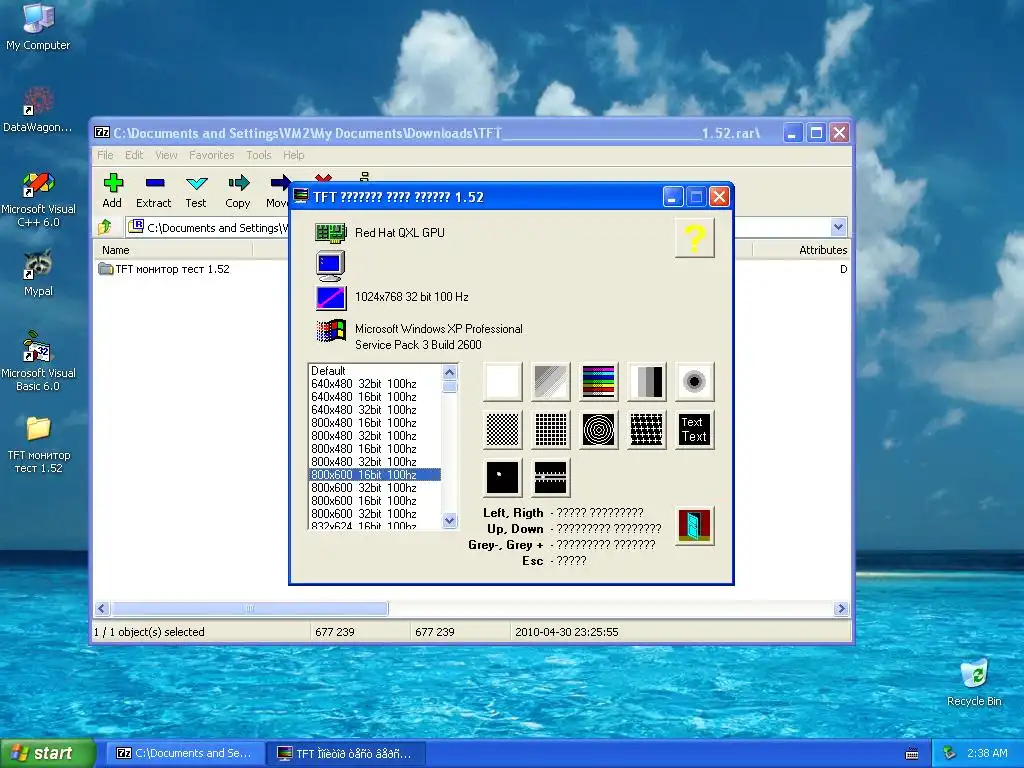1024x768 pixels.
Task: Select Microsoft Visual C++ 6.0 shortcut
Action: pos(38,199)
